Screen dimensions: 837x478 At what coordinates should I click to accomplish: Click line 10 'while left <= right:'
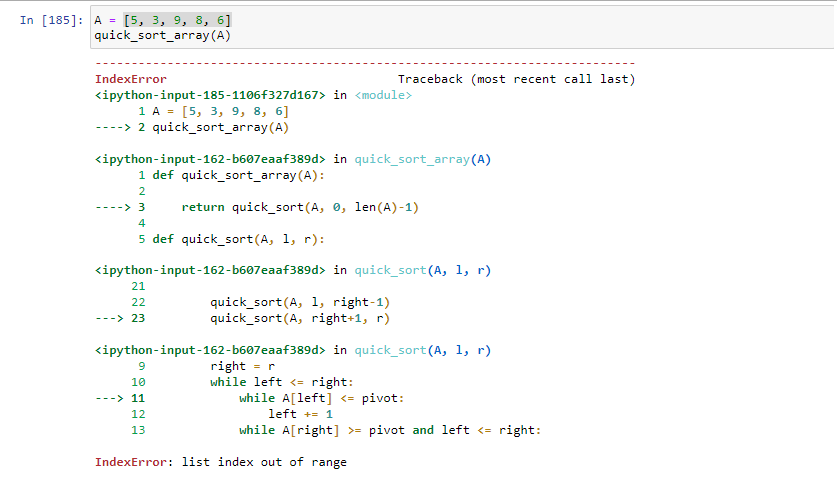[x=282, y=382]
